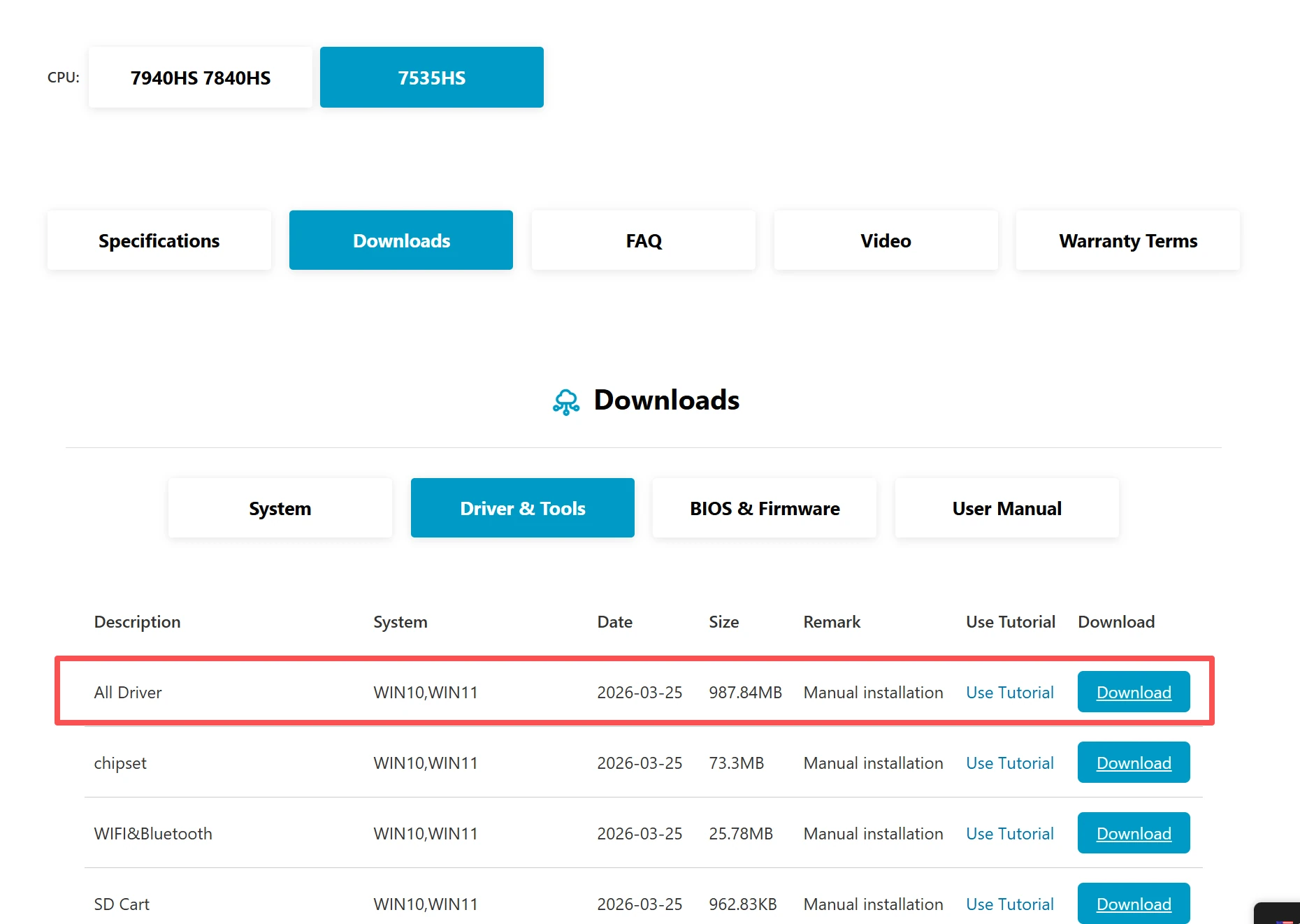Switch to BIOS & Firmware category
This screenshot has width=1300, height=924.
[x=765, y=508]
